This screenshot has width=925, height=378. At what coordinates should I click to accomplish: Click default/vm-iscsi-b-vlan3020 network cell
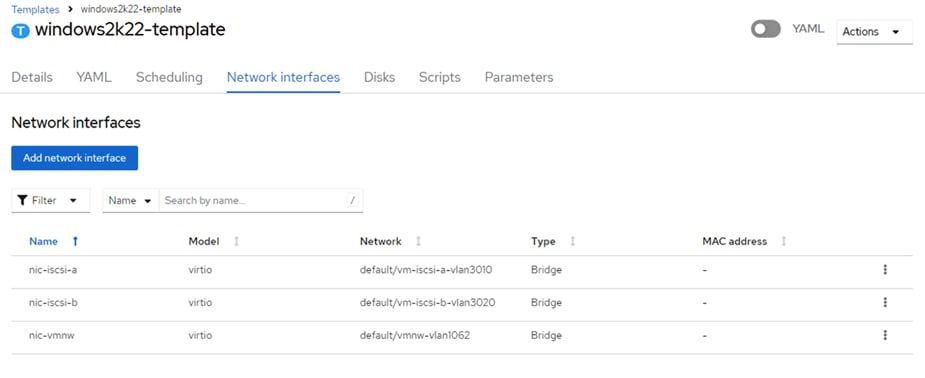click(x=427, y=303)
